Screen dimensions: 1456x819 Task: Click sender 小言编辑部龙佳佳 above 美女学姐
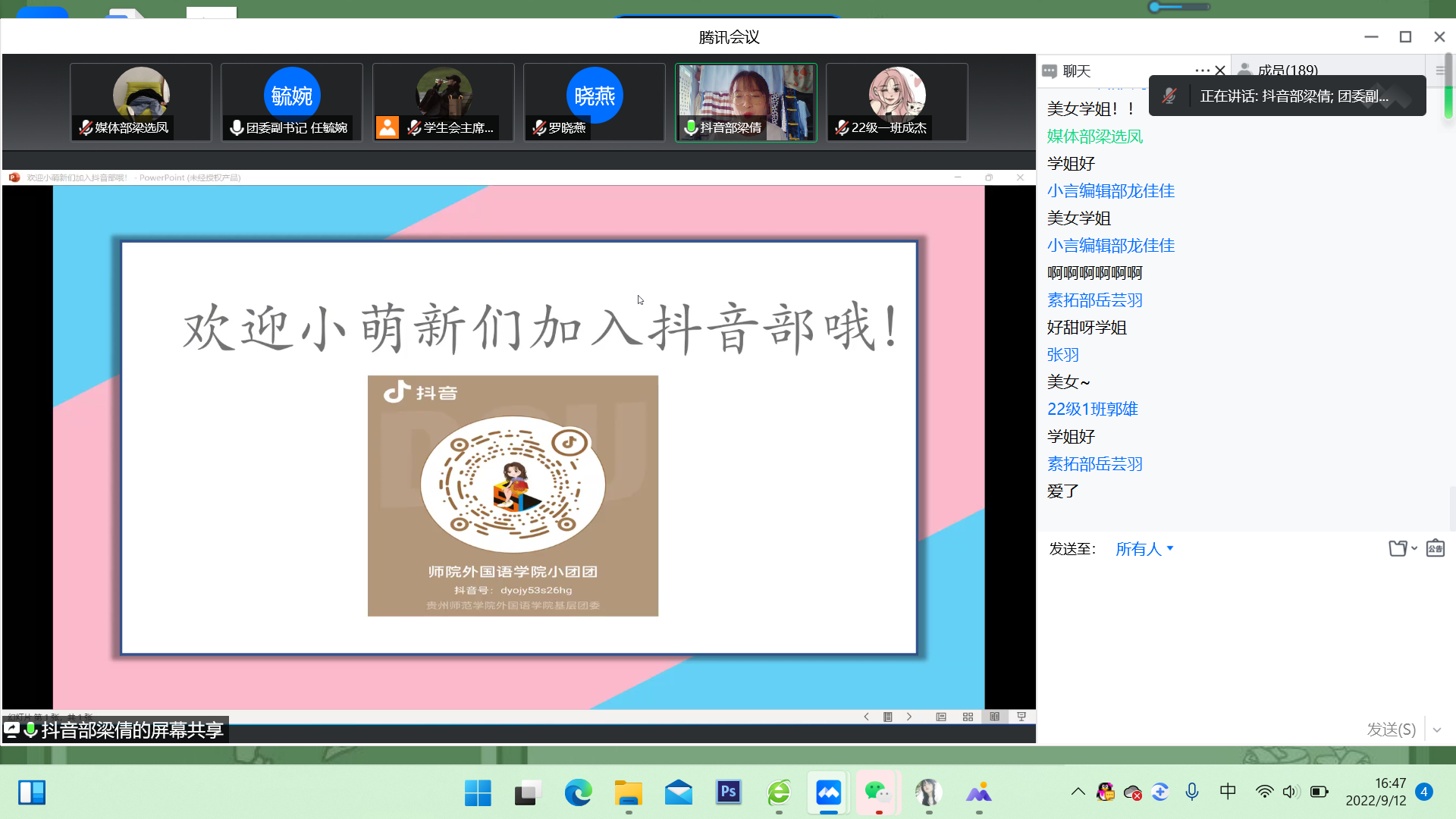(1111, 191)
